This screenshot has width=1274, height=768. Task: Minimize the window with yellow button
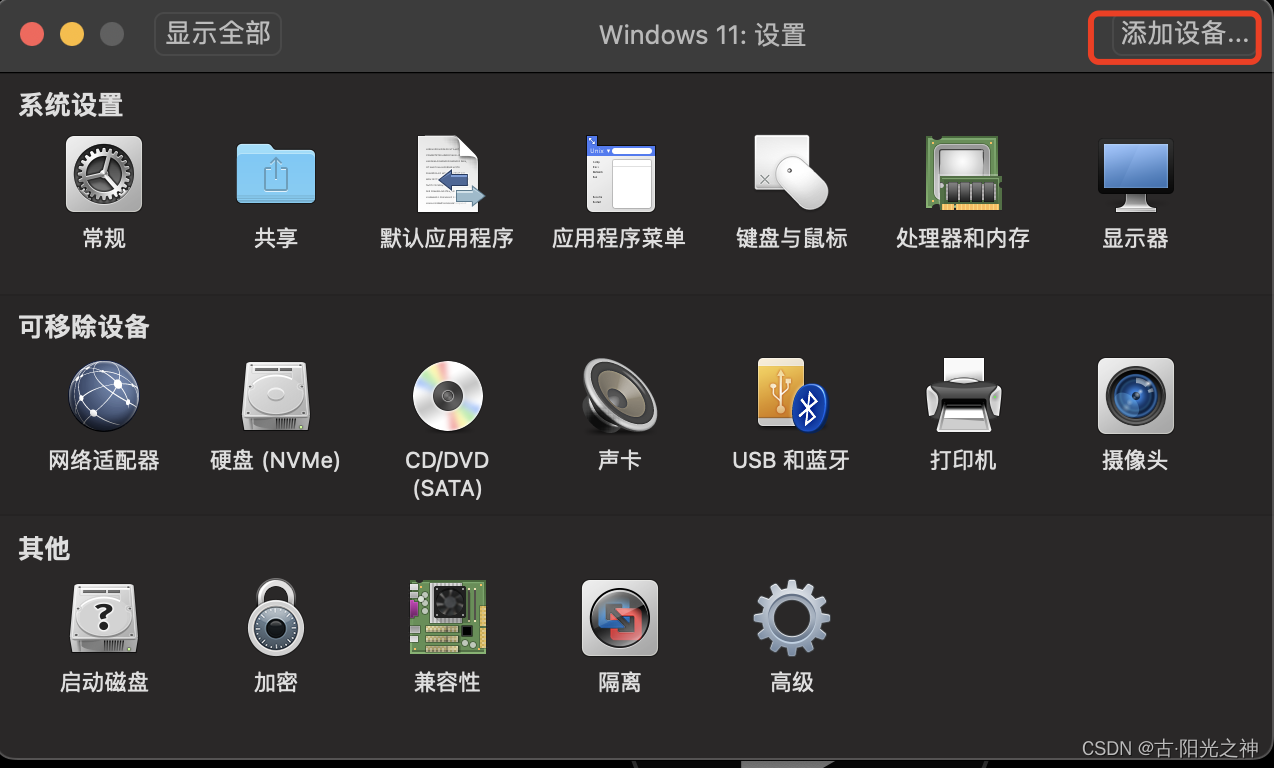click(x=72, y=34)
